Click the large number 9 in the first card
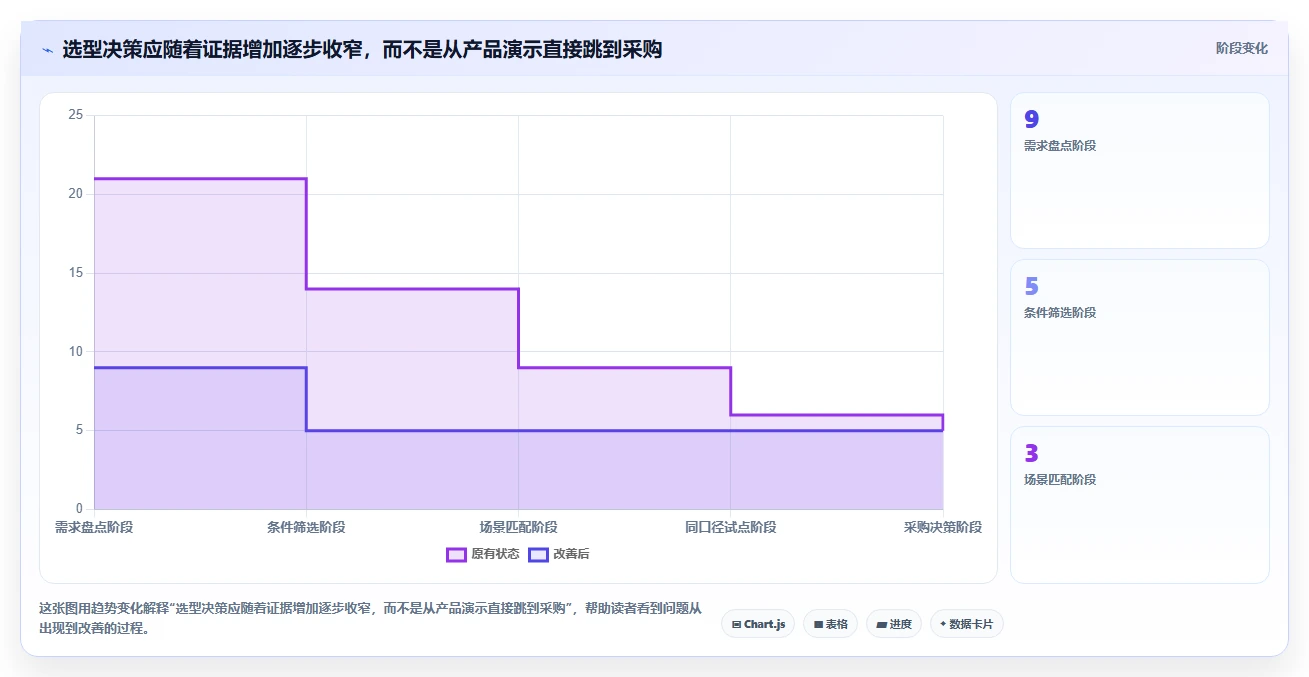The image size is (1309, 677). [1032, 120]
